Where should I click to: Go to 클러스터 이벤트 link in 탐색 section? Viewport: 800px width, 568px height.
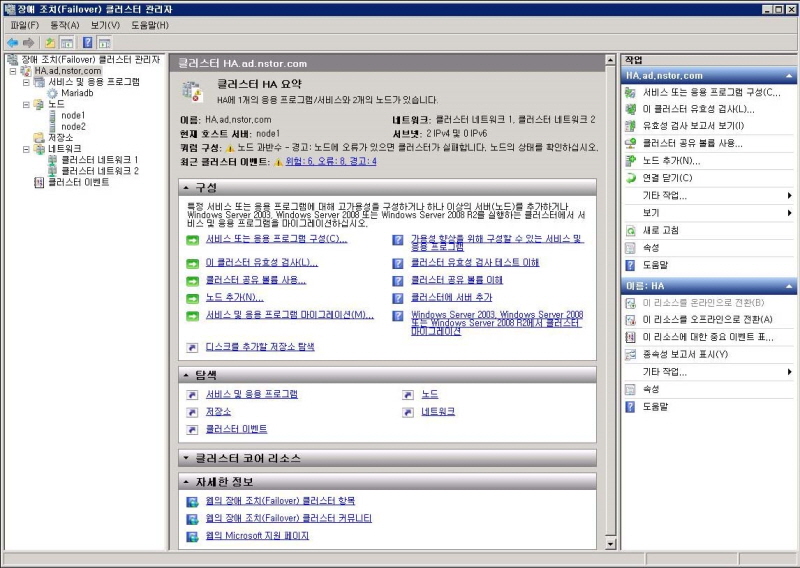236,429
